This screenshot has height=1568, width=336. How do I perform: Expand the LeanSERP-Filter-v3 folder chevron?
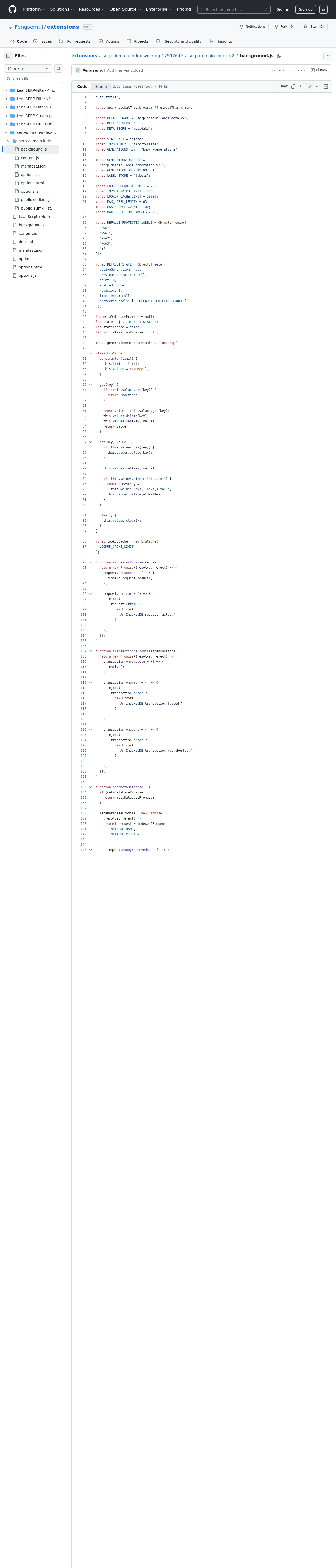pyautogui.click(x=6, y=107)
